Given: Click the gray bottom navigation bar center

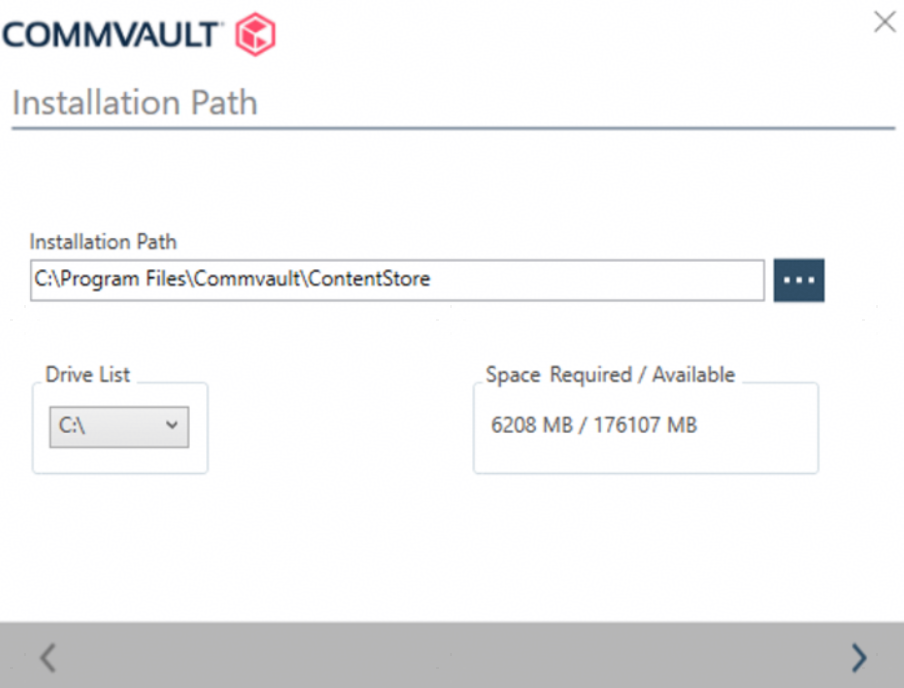Looking at the screenshot, I should (x=452, y=655).
